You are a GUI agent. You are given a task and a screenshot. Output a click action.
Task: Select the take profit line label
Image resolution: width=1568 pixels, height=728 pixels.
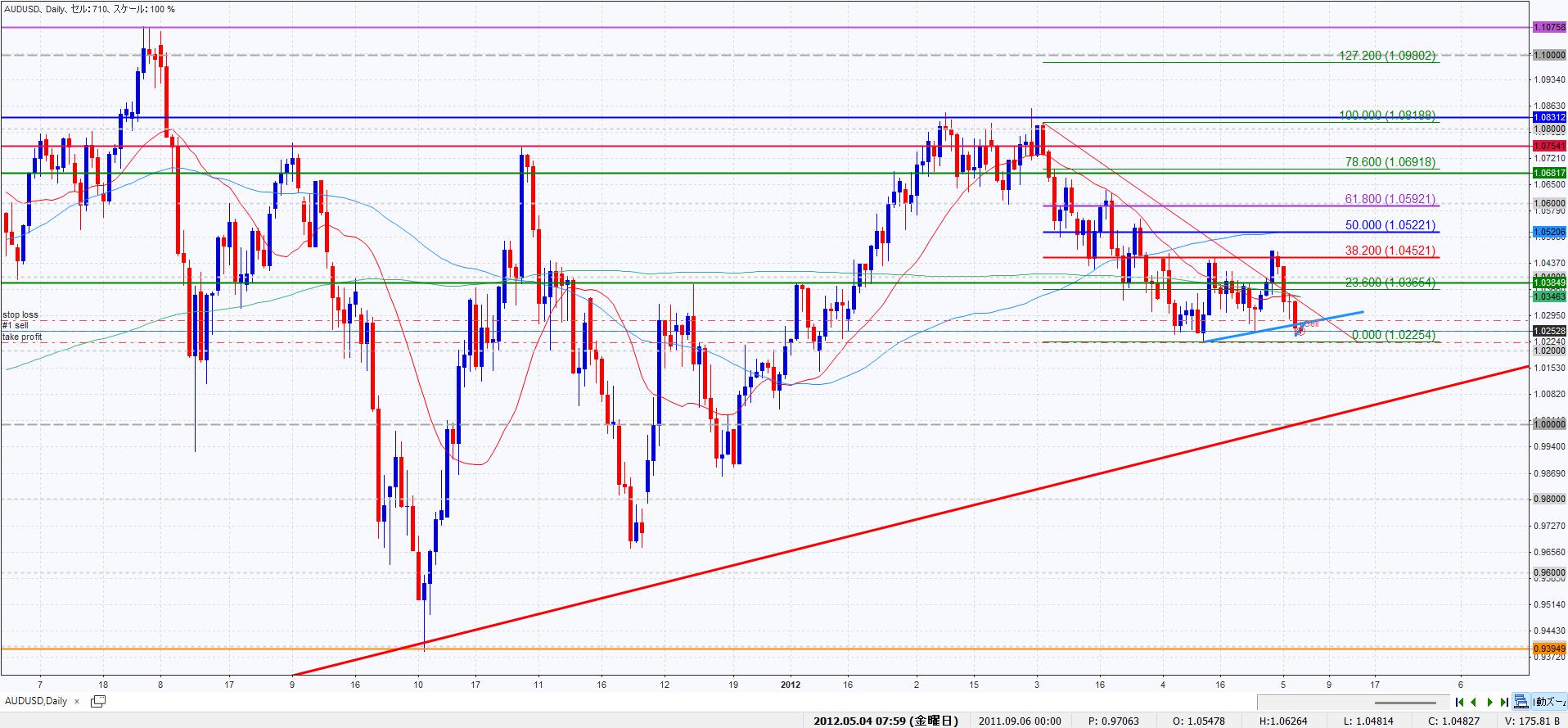tap(22, 337)
